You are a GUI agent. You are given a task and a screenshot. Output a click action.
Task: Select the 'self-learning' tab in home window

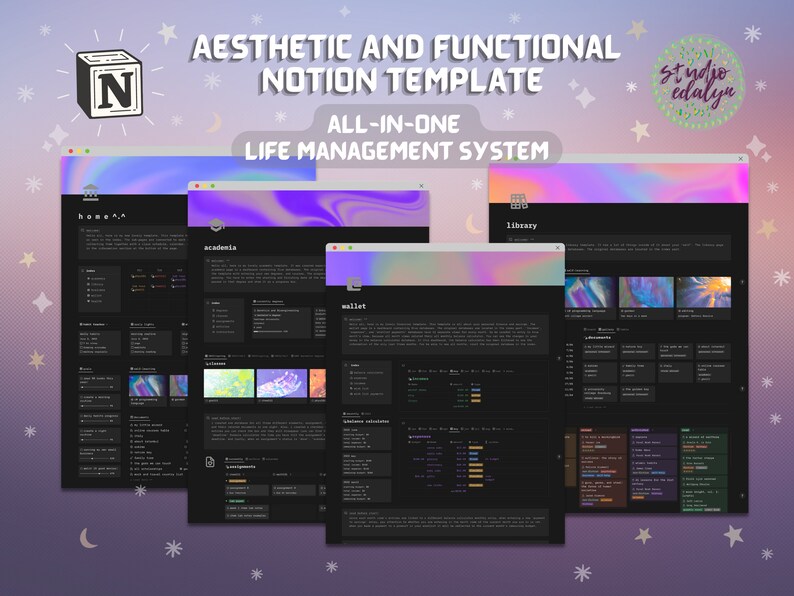(143, 369)
